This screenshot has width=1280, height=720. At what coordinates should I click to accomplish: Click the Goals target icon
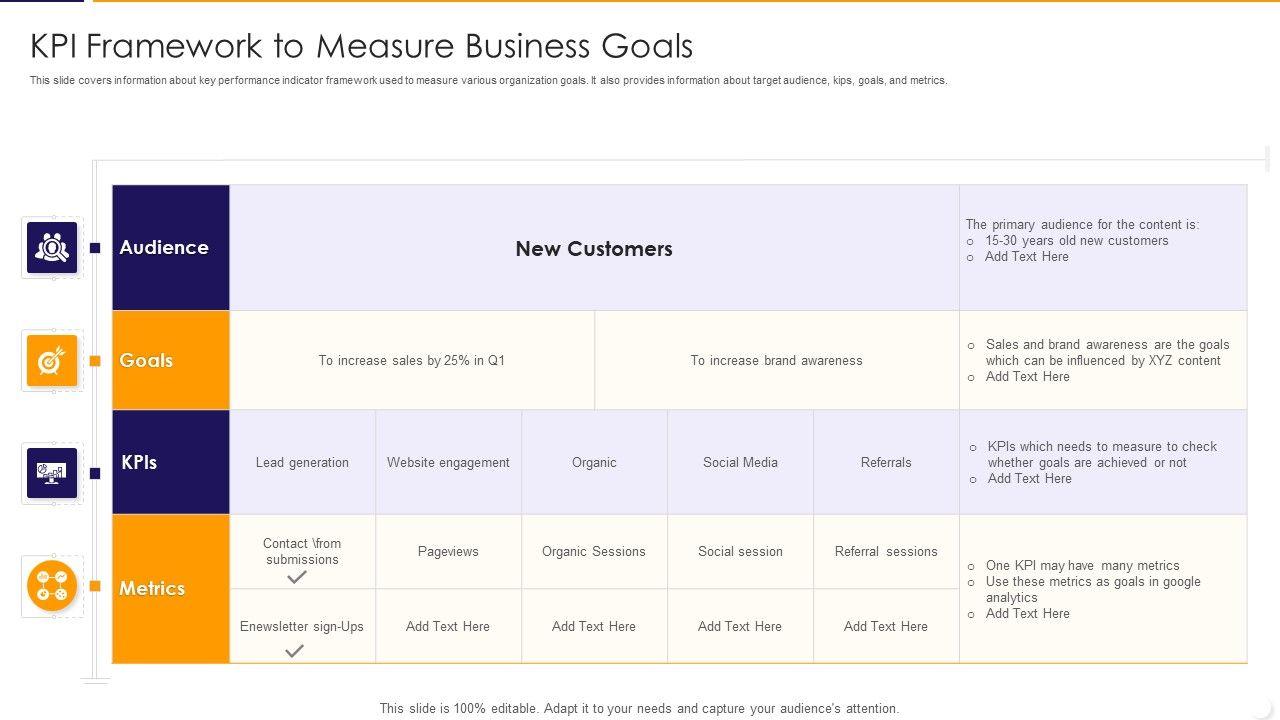pyautogui.click(x=52, y=361)
